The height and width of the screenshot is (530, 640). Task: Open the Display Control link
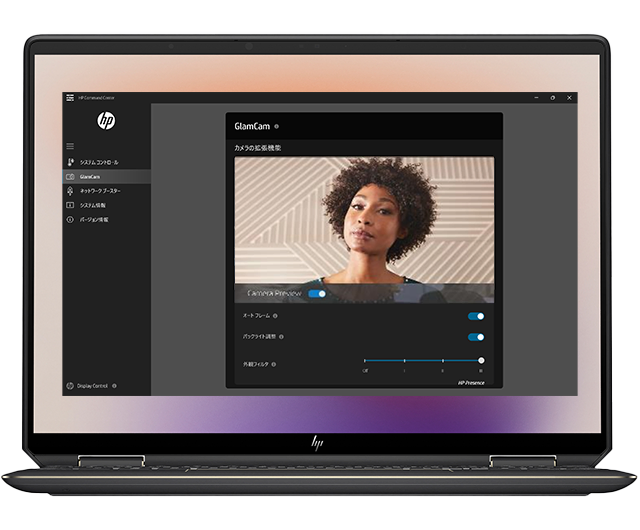tap(93, 385)
